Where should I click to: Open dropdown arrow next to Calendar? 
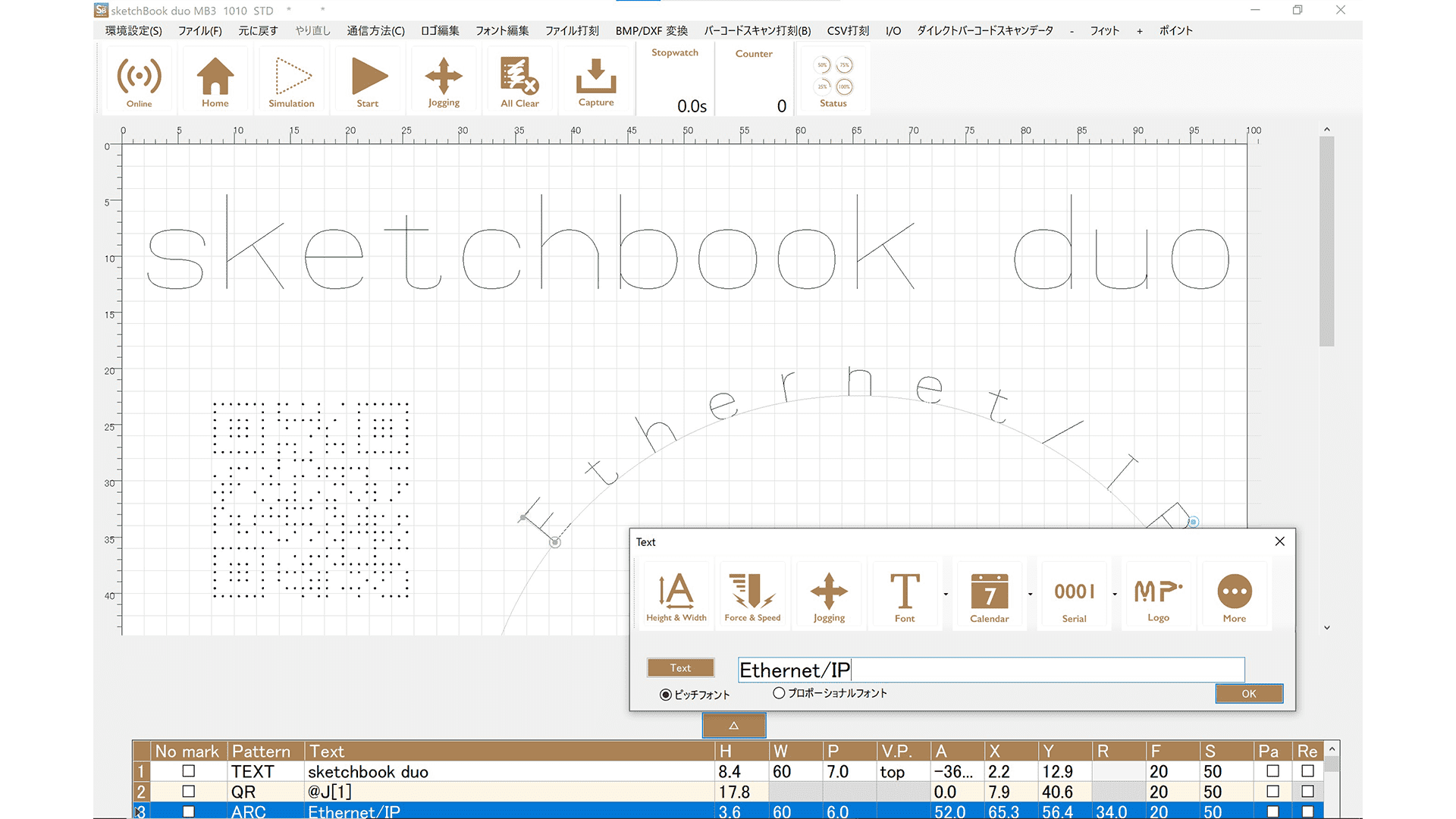click(1030, 595)
